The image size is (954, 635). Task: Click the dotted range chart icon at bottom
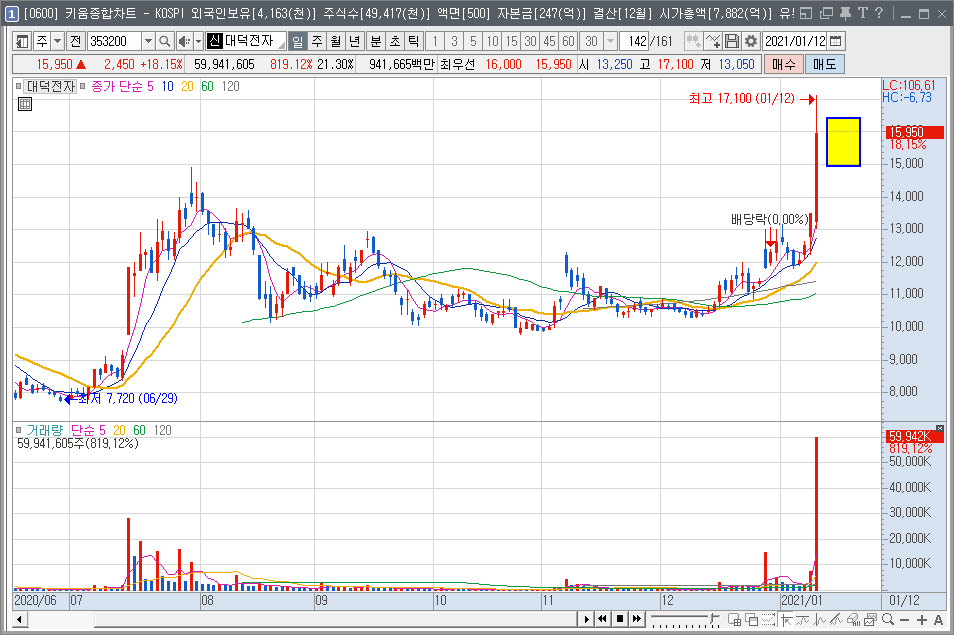tap(768, 620)
